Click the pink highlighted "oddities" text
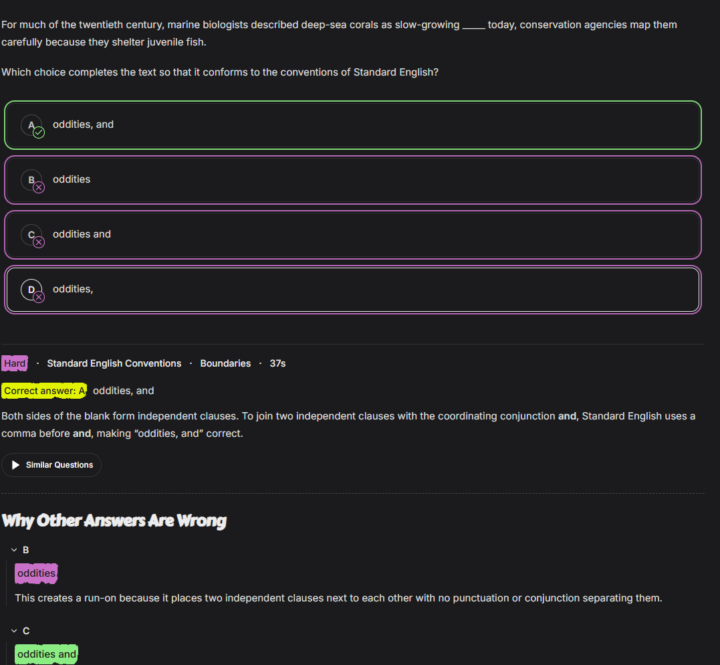The height and width of the screenshot is (665, 720). pyautogui.click(x=36, y=573)
